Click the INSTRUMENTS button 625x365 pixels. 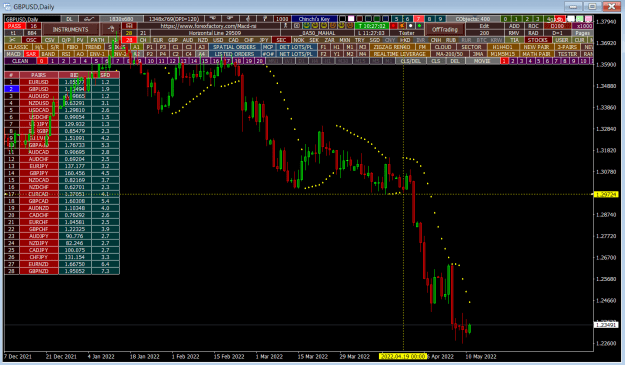[x=71, y=29]
